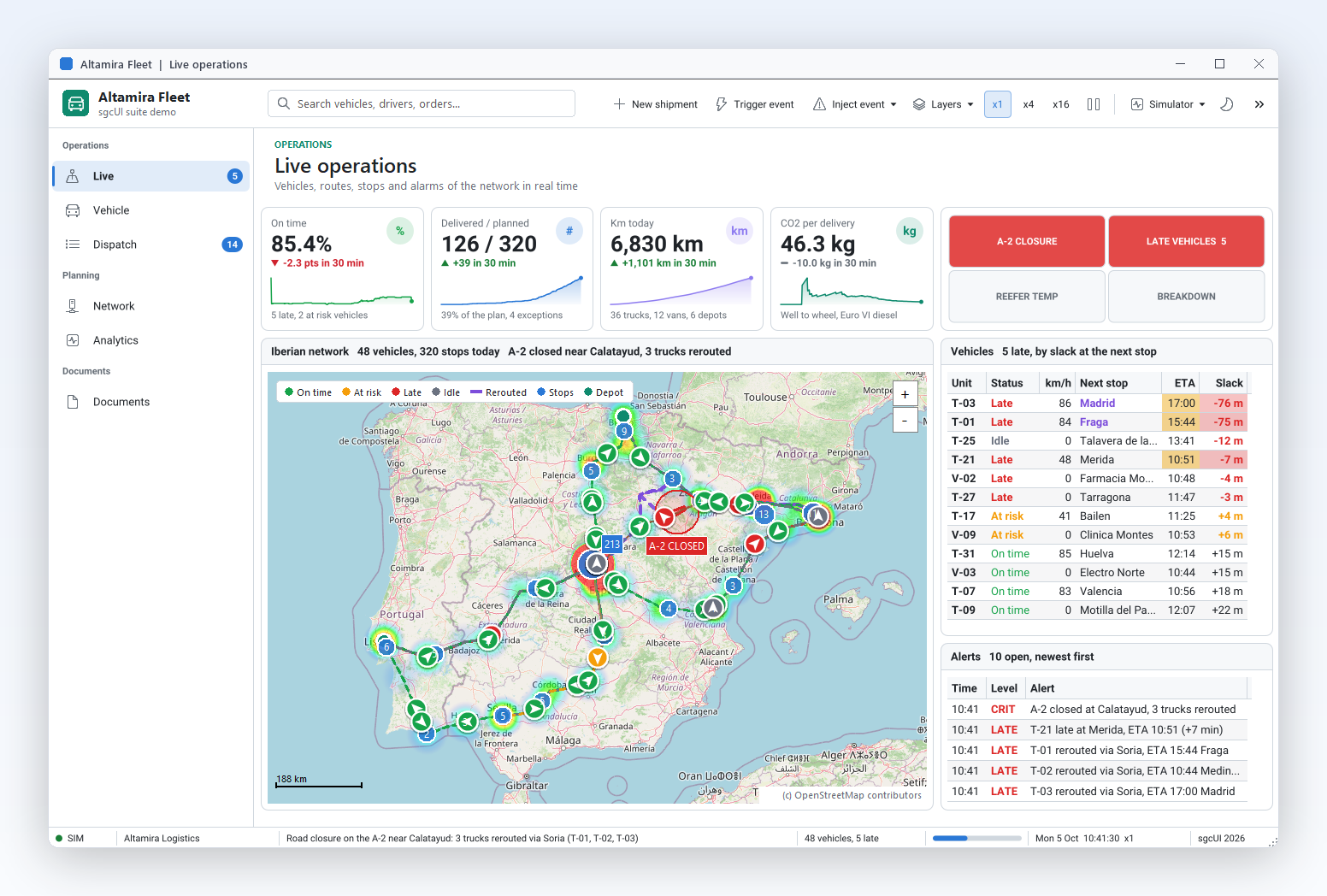Toggle Rerouted legend filter
1327x896 pixels.
[498, 392]
